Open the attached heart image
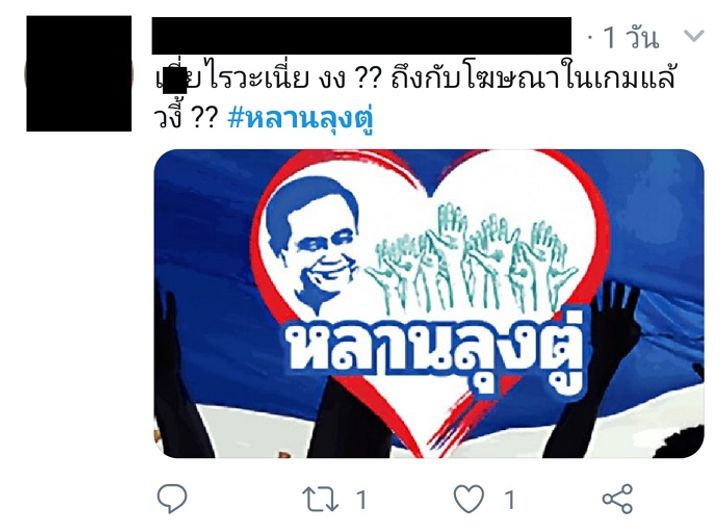This screenshot has width=728, height=527. pos(429,303)
